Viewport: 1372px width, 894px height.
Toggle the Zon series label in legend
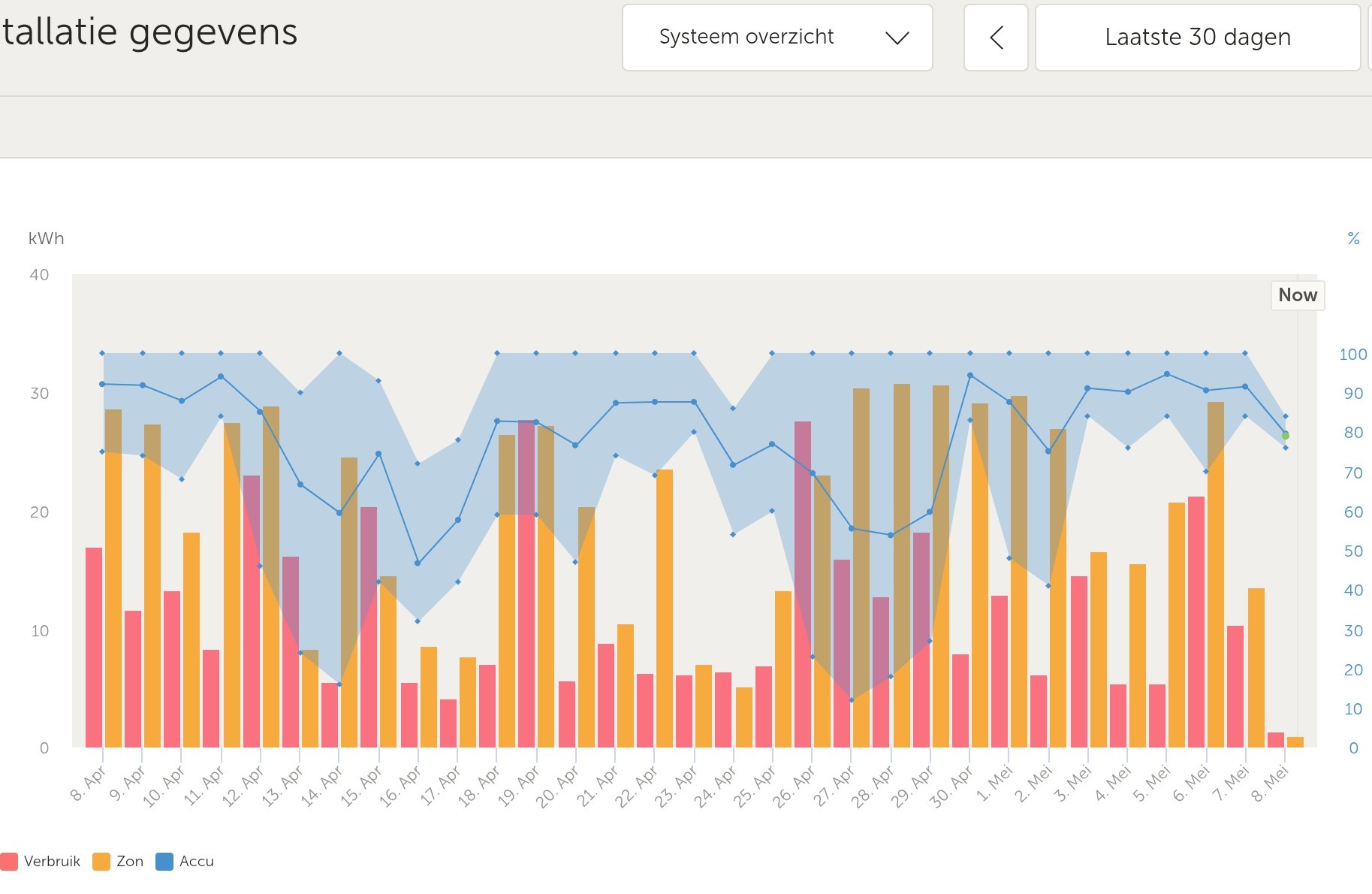point(130,862)
